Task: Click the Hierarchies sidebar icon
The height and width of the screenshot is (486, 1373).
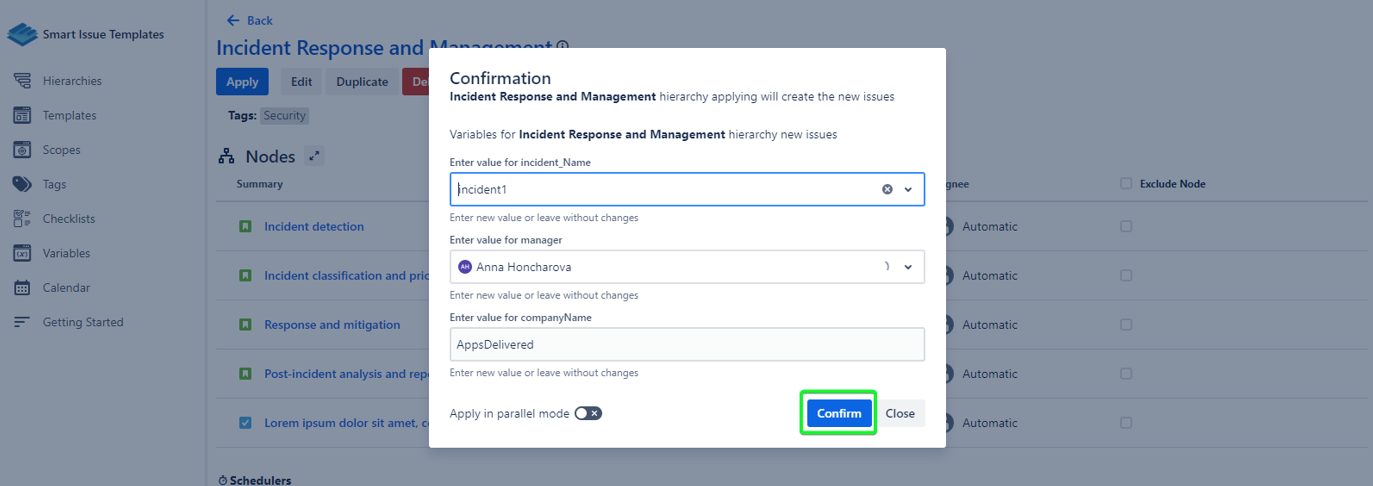Action: click(22, 81)
